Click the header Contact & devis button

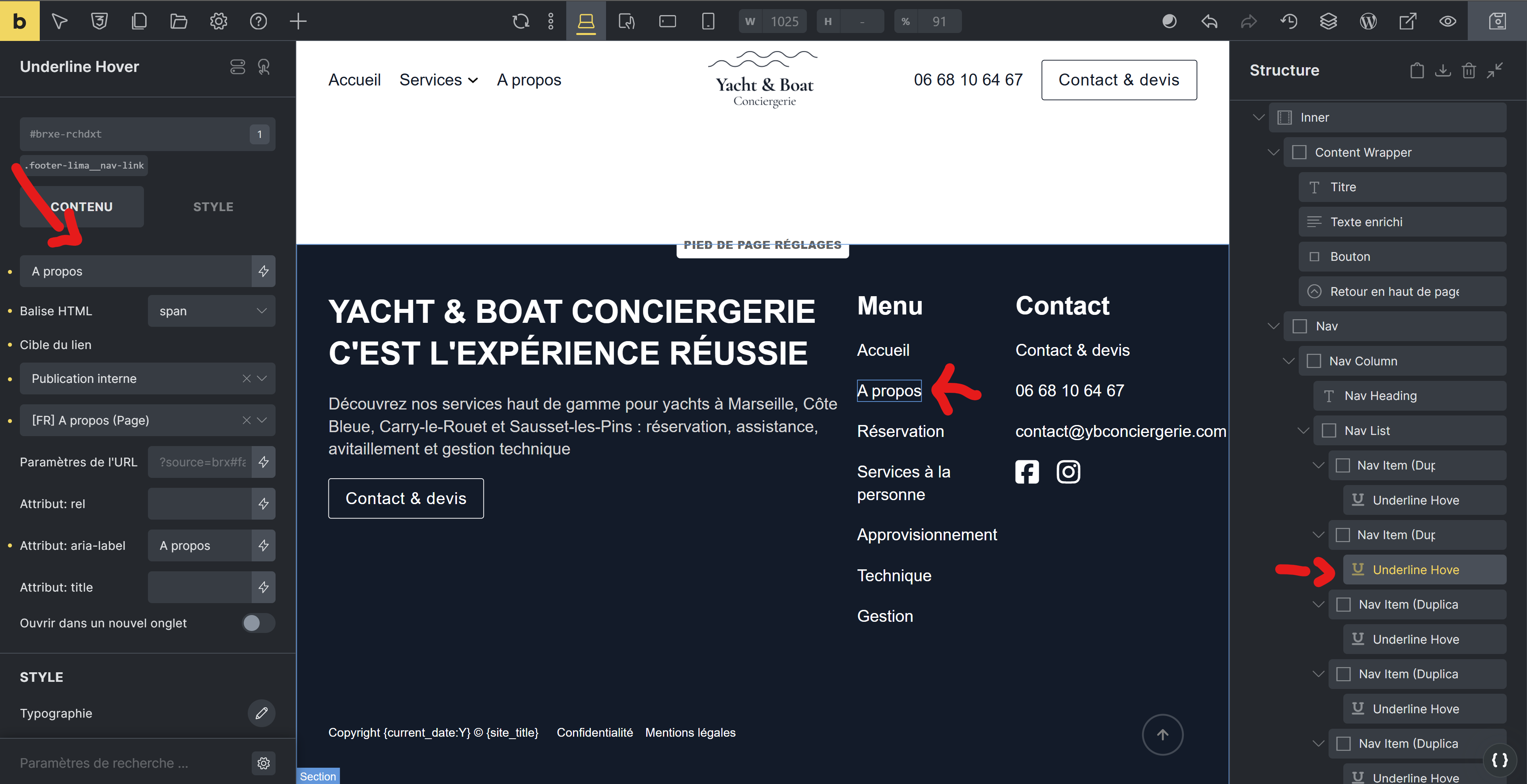pos(1119,80)
